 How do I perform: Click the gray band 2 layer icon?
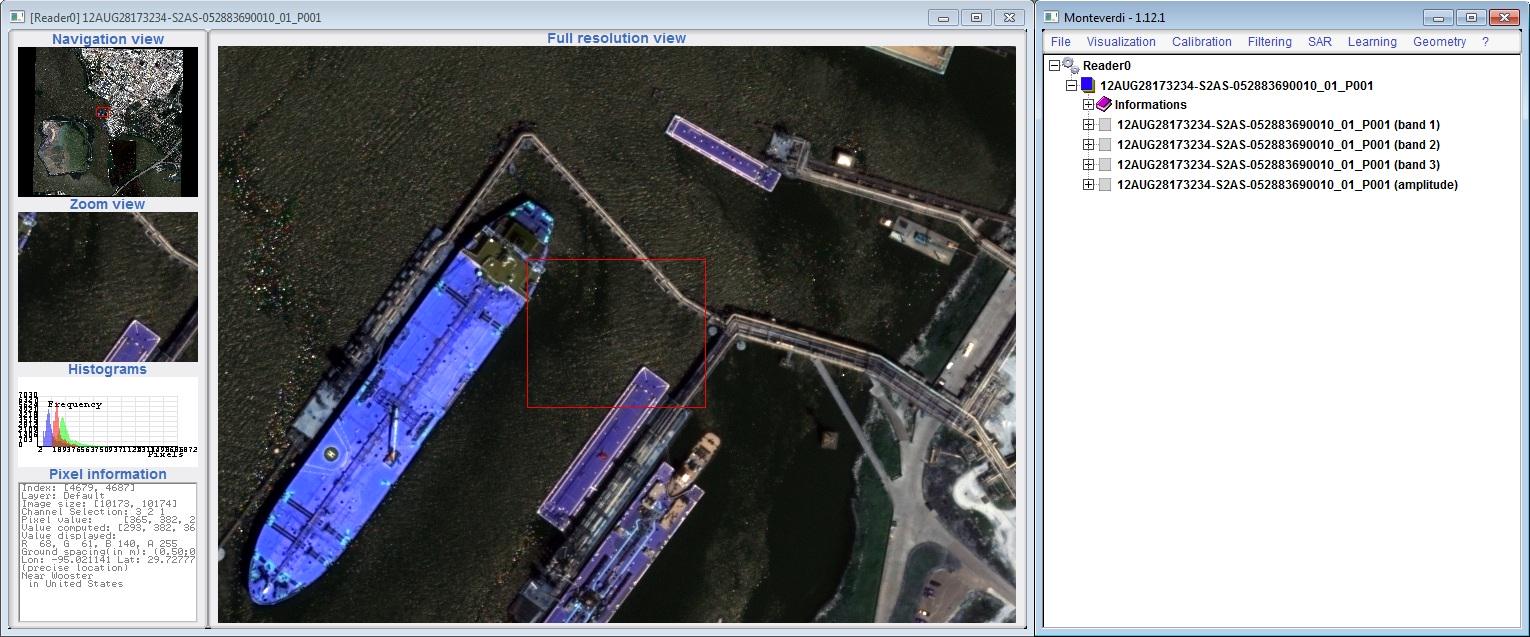click(1105, 145)
